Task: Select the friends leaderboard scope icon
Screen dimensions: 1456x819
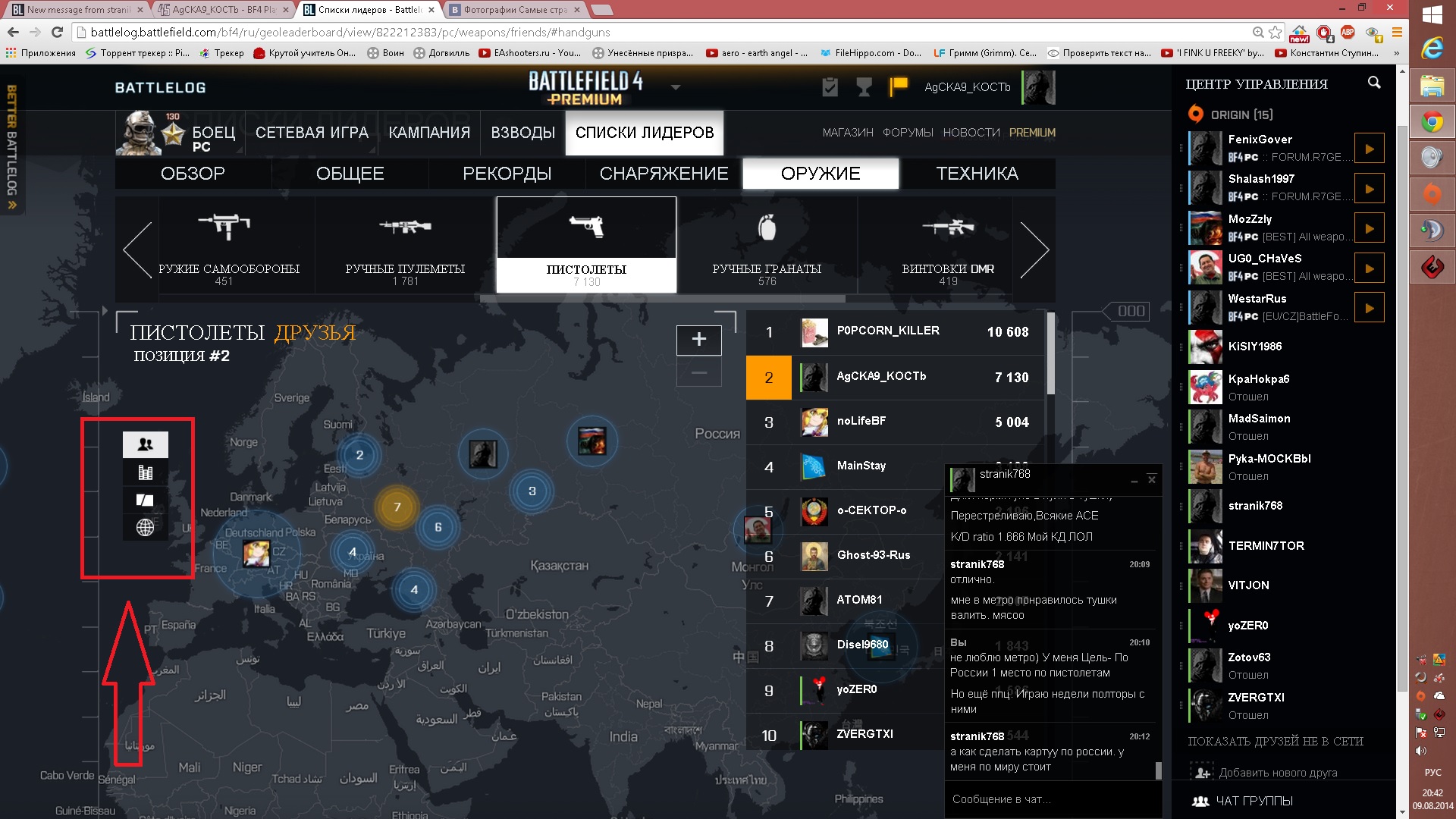Action: click(x=145, y=444)
